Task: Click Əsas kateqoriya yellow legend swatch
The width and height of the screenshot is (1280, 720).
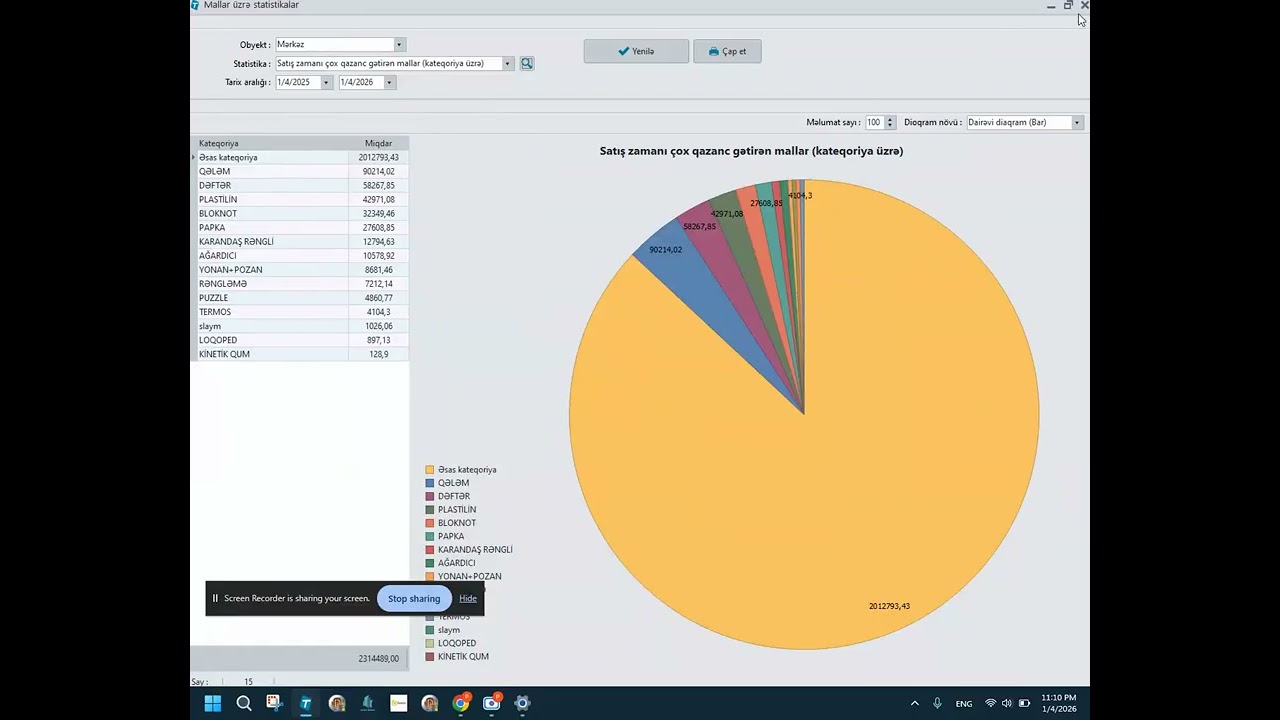Action: tap(430, 469)
